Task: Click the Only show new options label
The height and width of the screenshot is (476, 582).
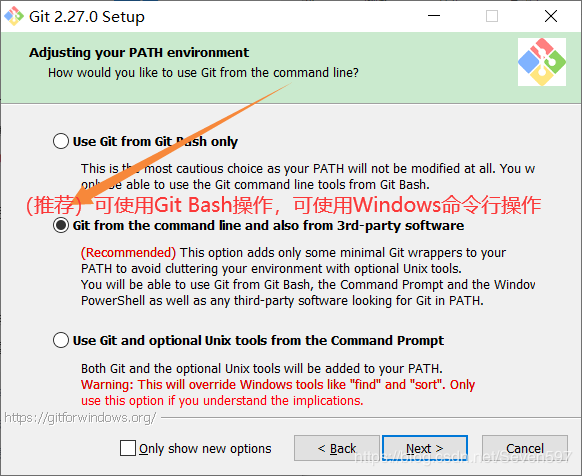Action: [x=205, y=449]
